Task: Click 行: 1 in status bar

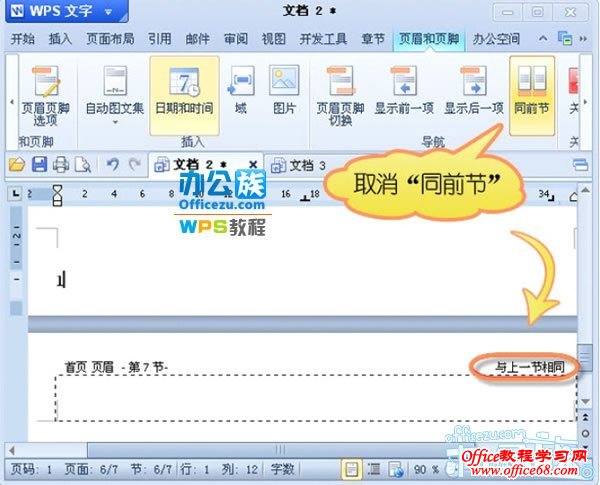Action: (x=195, y=469)
